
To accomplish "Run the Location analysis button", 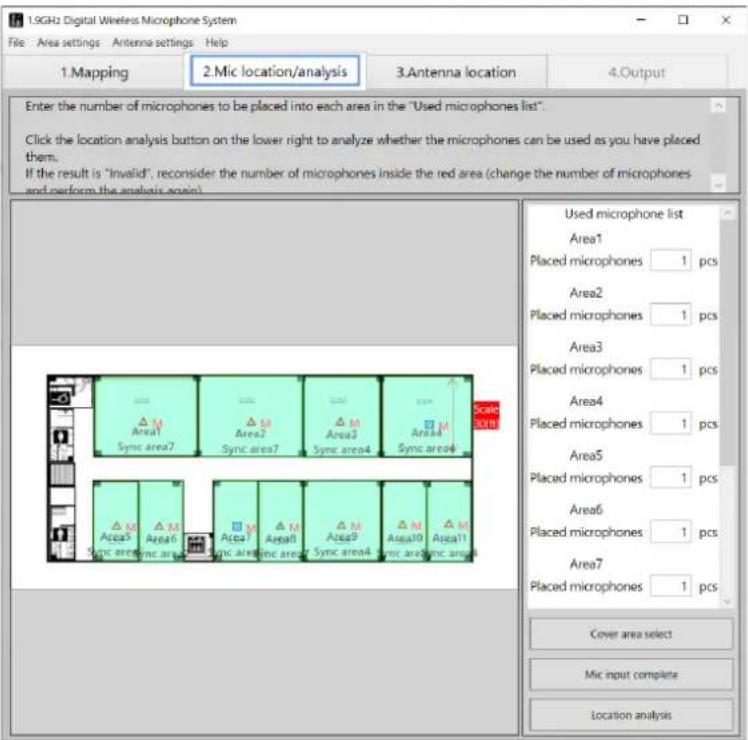I will [631, 715].
